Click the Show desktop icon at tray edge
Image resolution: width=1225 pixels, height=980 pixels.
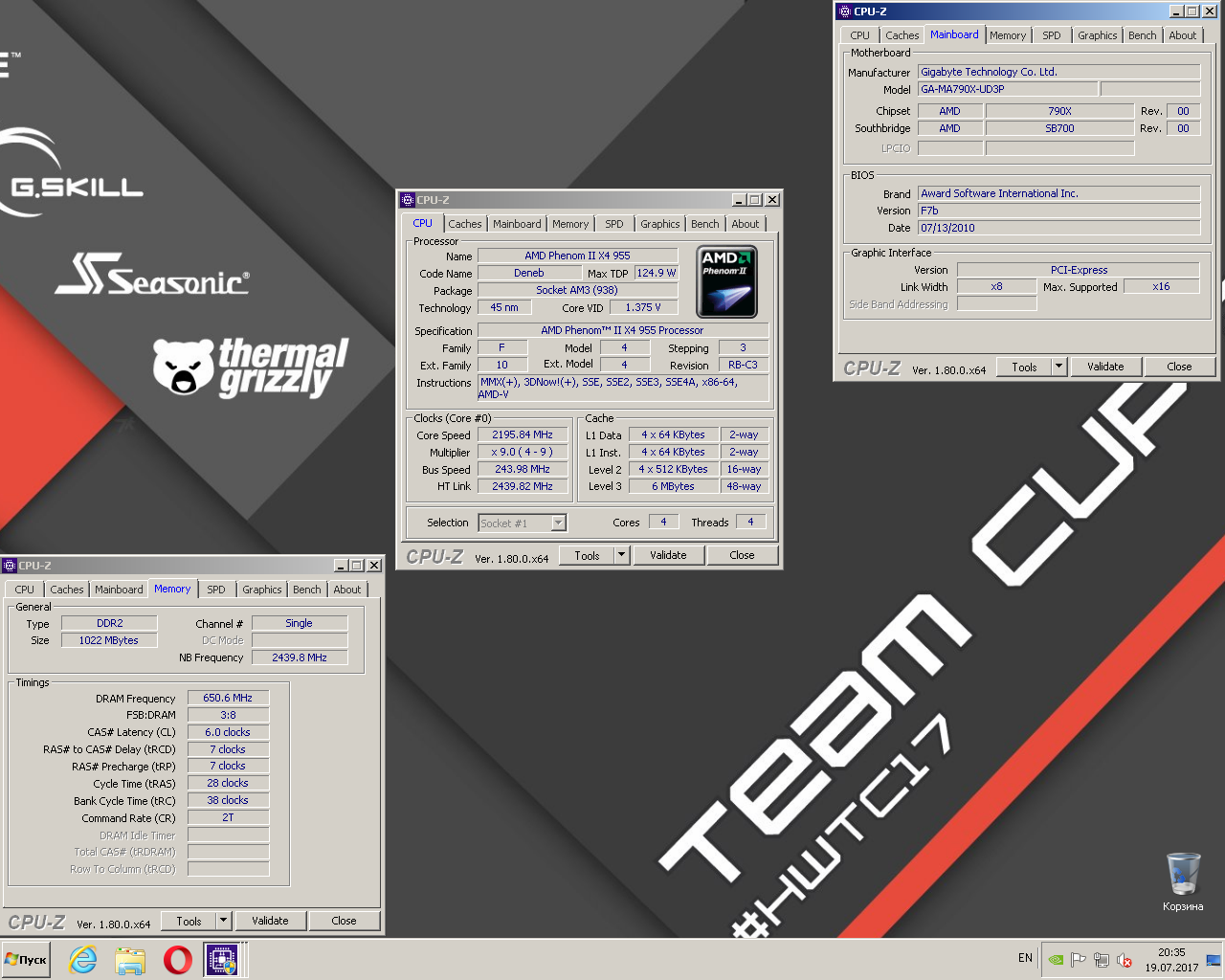(x=1214, y=959)
